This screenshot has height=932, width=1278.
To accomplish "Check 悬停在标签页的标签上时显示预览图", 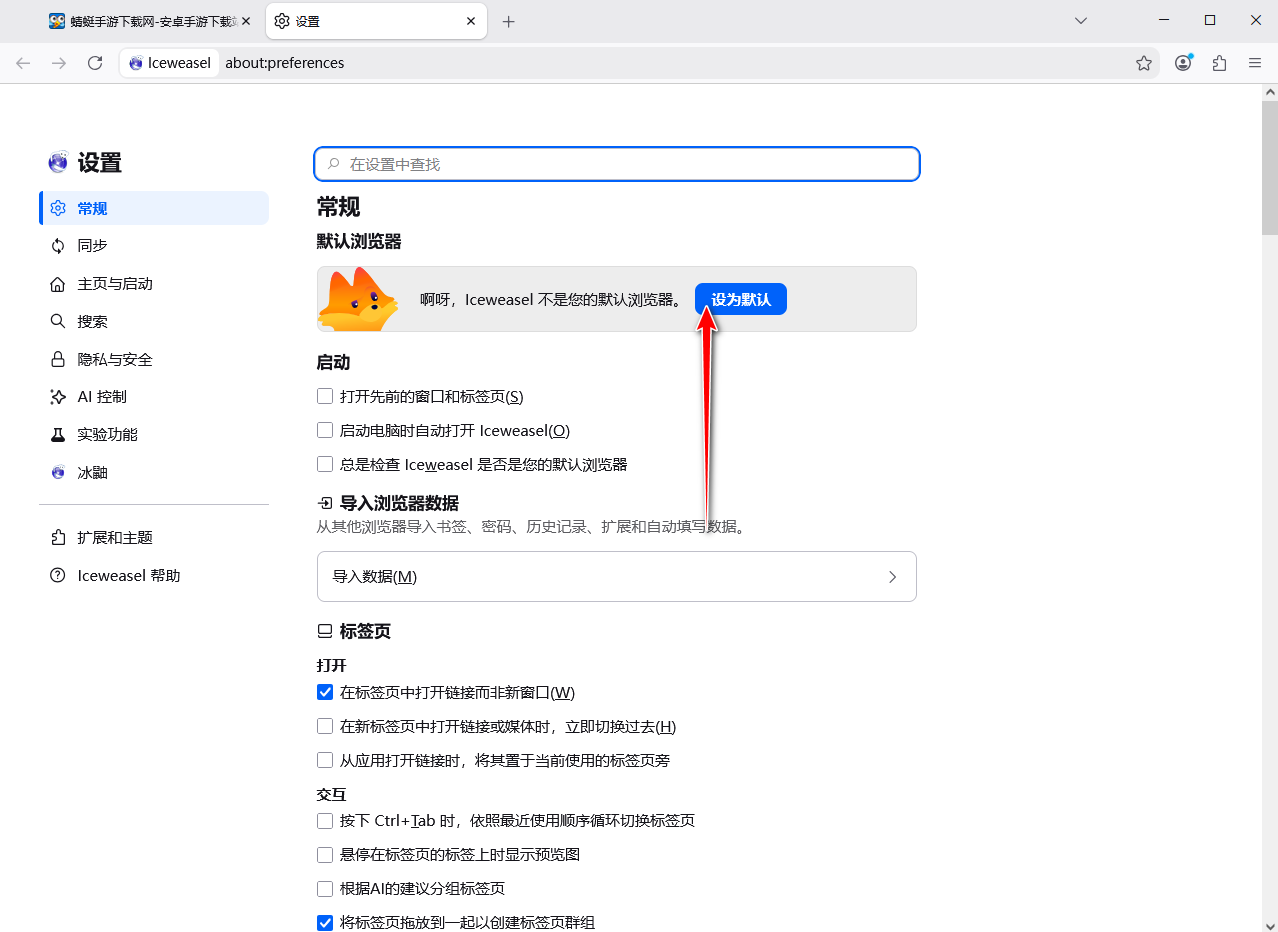I will [x=325, y=855].
